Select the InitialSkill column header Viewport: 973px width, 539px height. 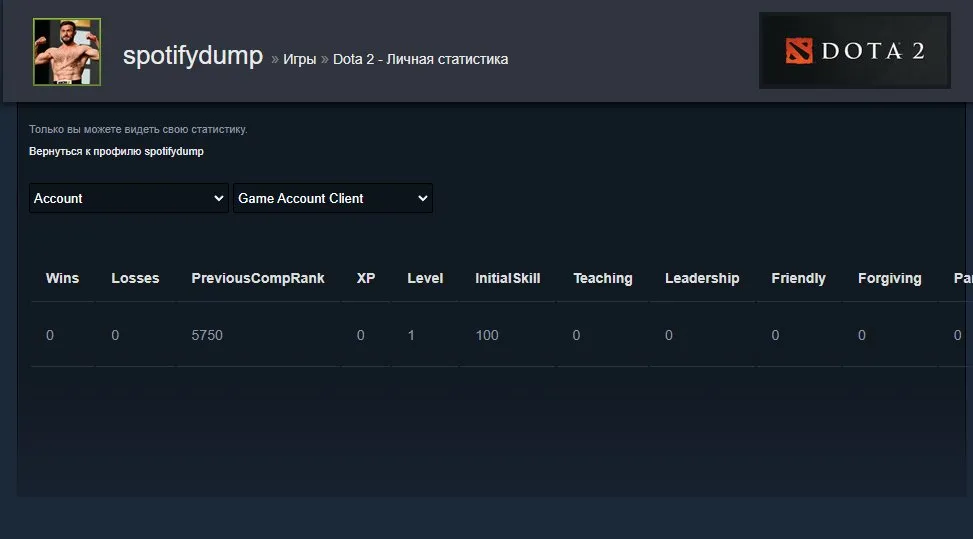[x=508, y=278]
